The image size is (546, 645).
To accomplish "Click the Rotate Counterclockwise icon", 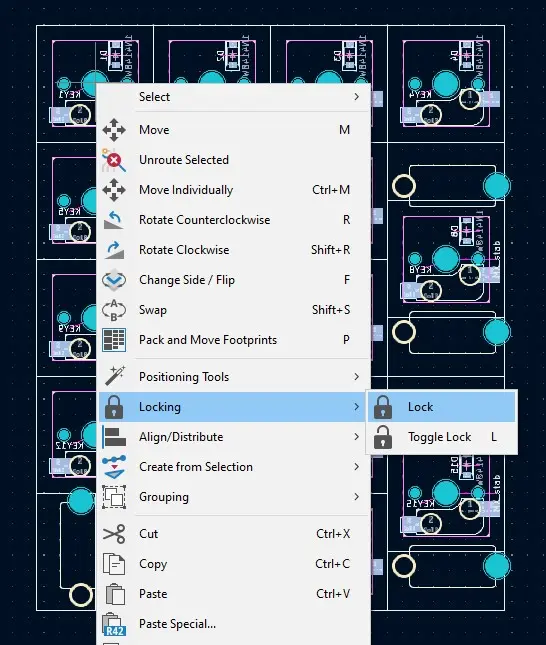I will click(114, 220).
